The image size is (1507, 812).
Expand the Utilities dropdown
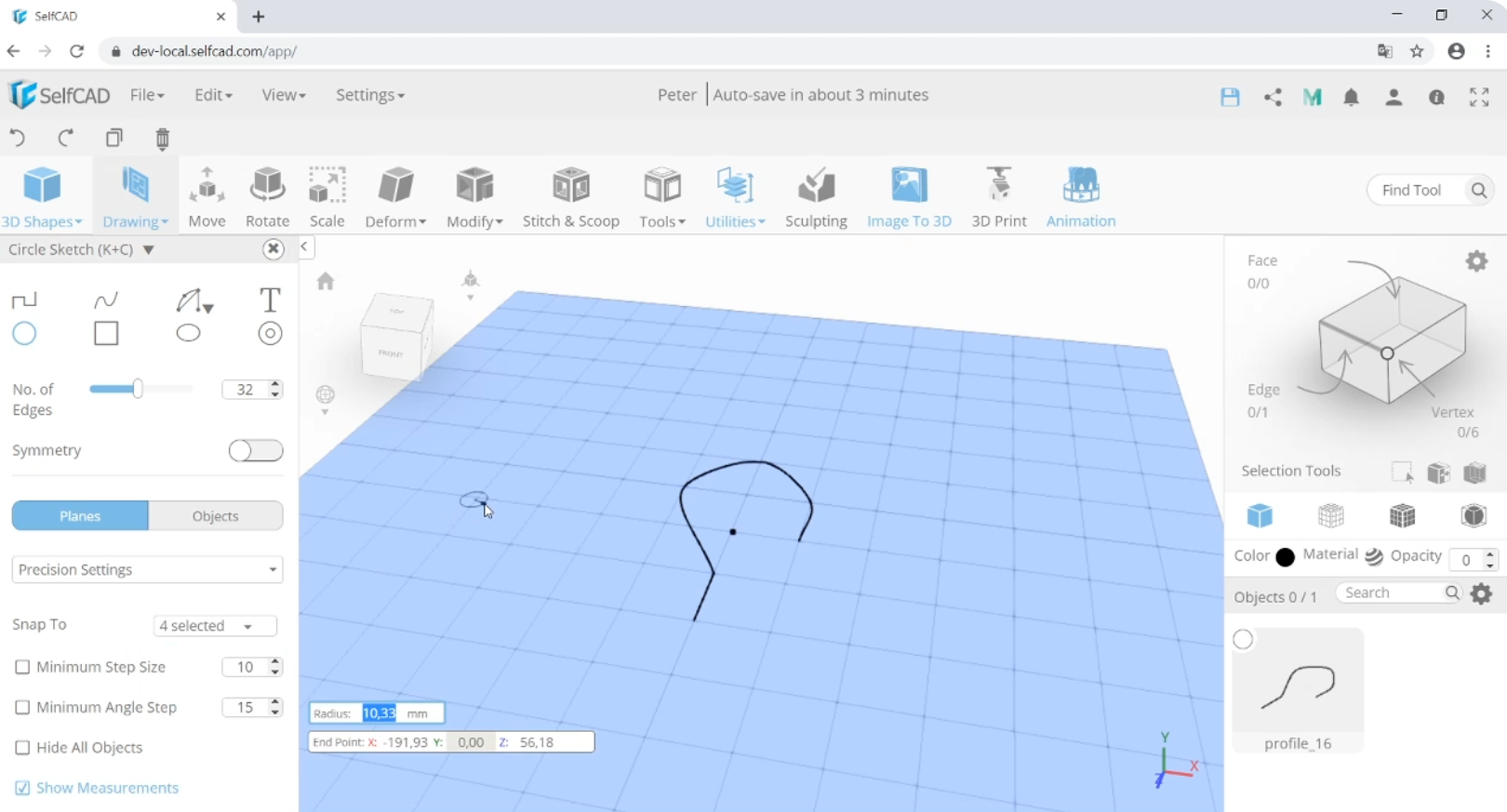click(735, 196)
